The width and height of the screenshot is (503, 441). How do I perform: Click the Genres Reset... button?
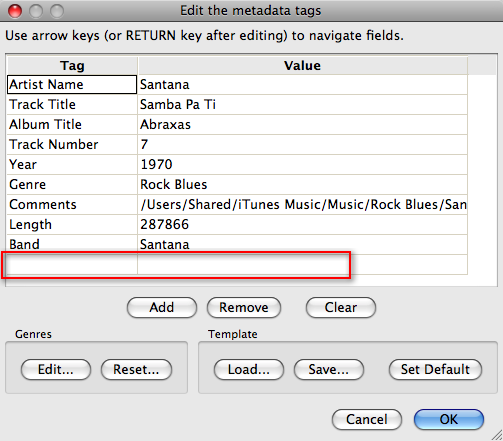pyautogui.click(x=136, y=369)
